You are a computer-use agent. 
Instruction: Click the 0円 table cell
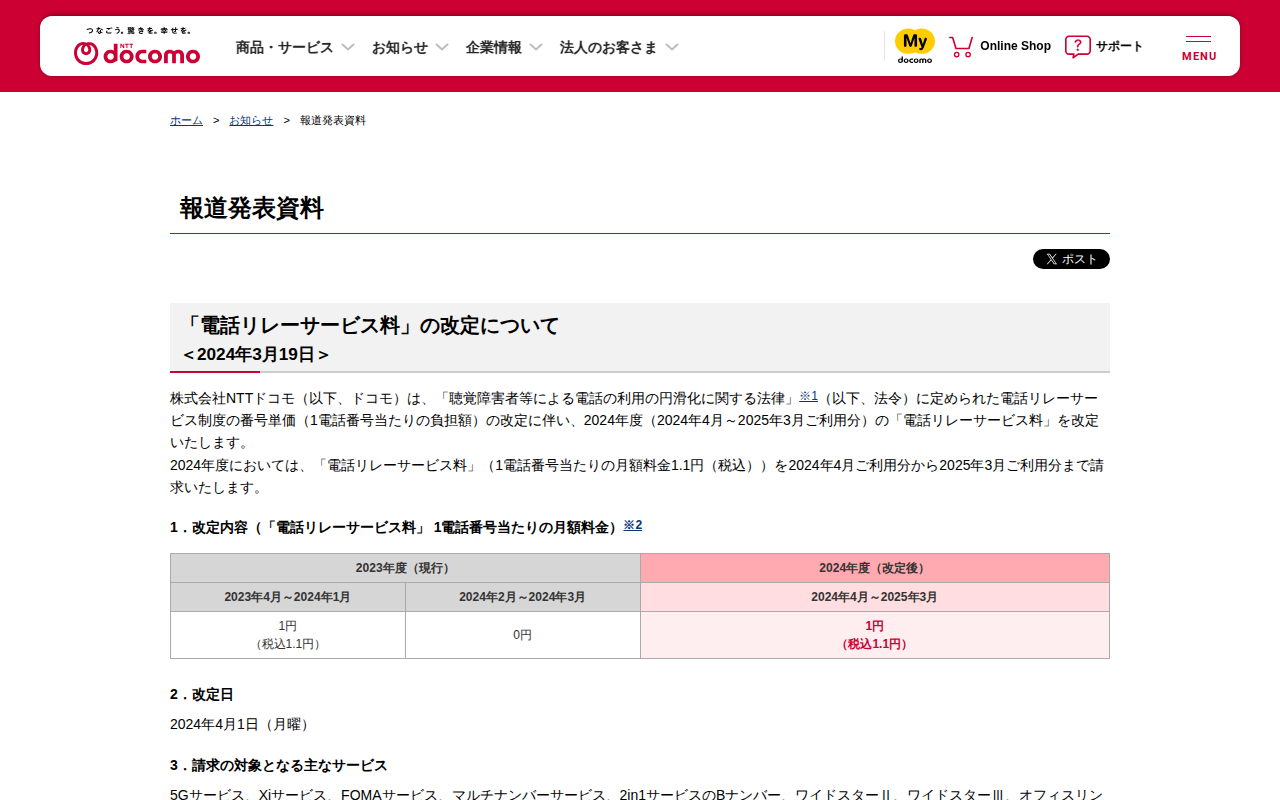523,635
